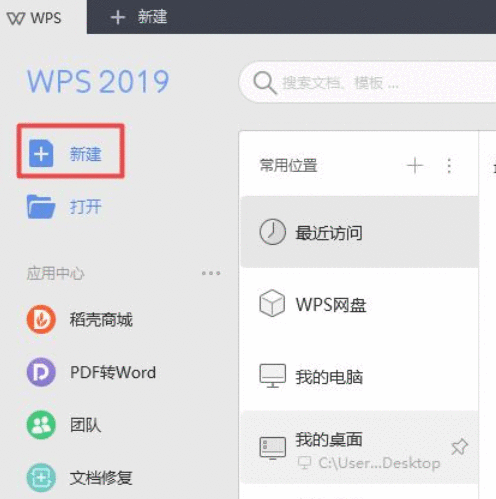Focus the 搜索文档、模板 search field
The width and height of the screenshot is (496, 499).
click(x=368, y=82)
